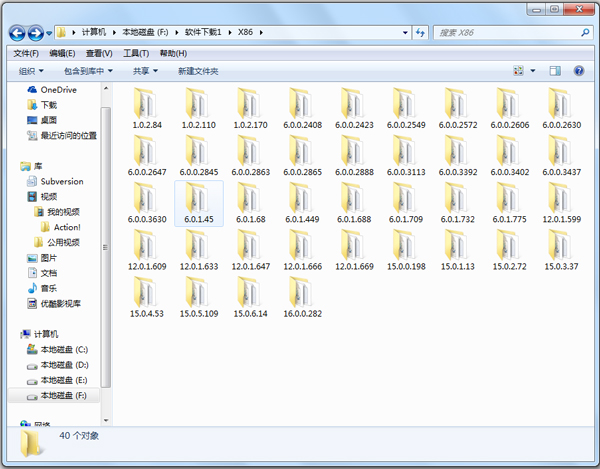The height and width of the screenshot is (469, 600).
Task: Open the 工具(T) menu
Action: [x=136, y=53]
